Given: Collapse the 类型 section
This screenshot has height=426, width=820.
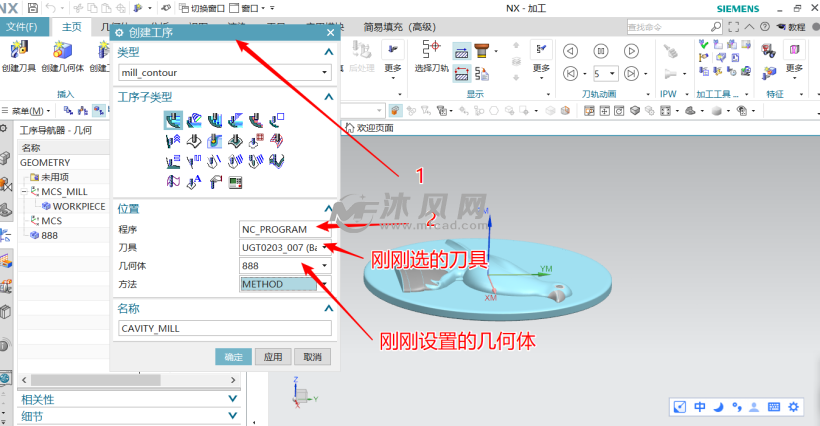Looking at the screenshot, I should click(328, 52).
